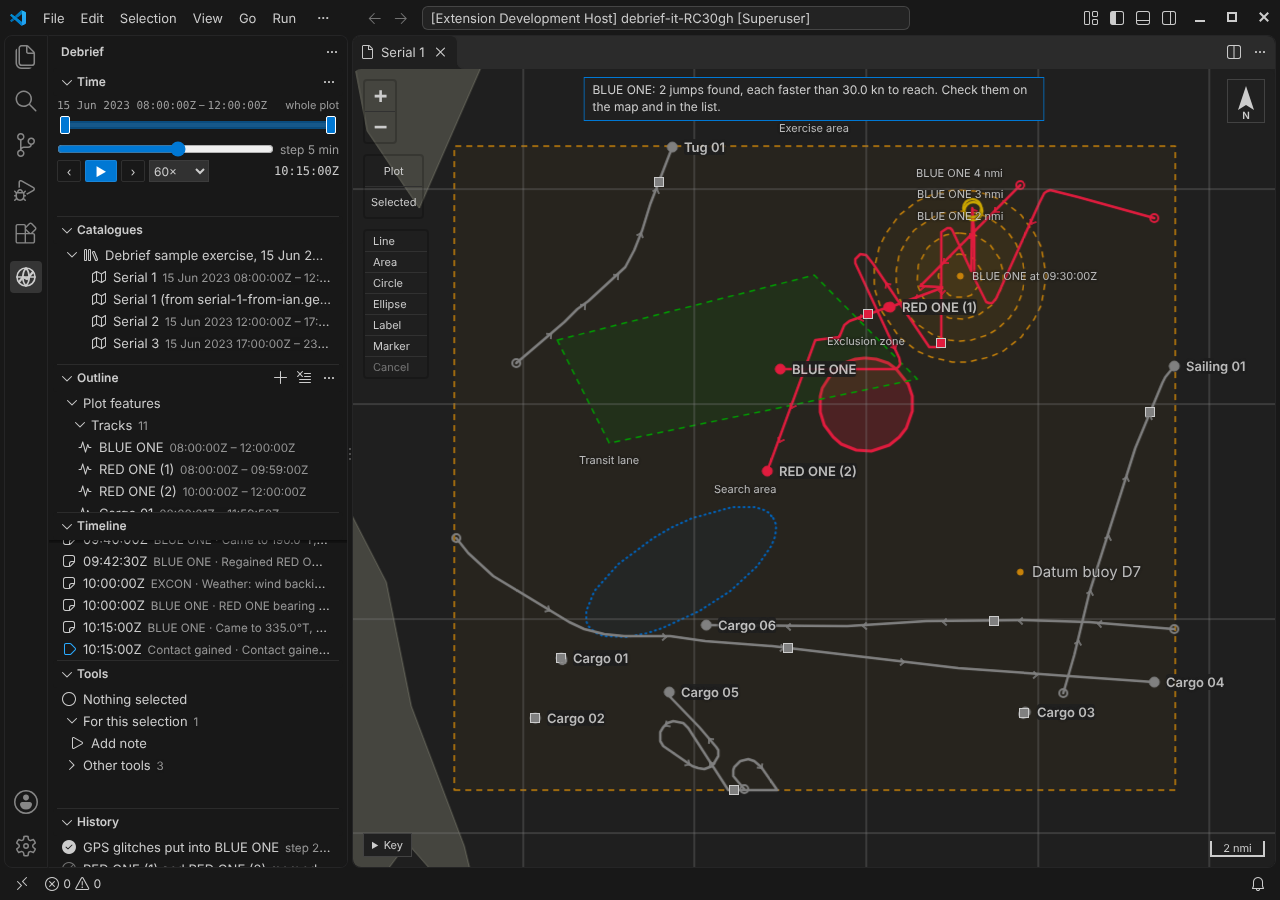Click the whole plot time range label
This screenshot has width=1280, height=900.
coord(312,105)
